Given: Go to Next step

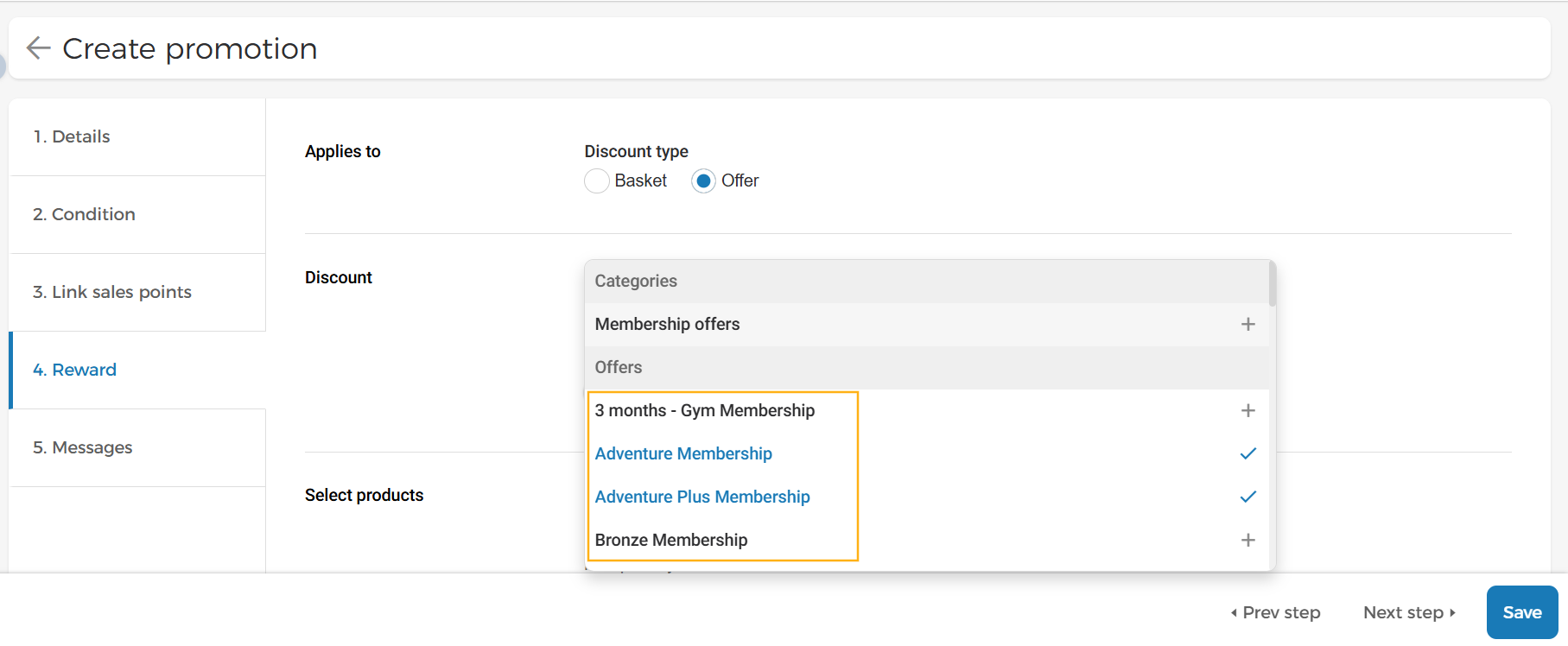Looking at the screenshot, I should 1409,612.
